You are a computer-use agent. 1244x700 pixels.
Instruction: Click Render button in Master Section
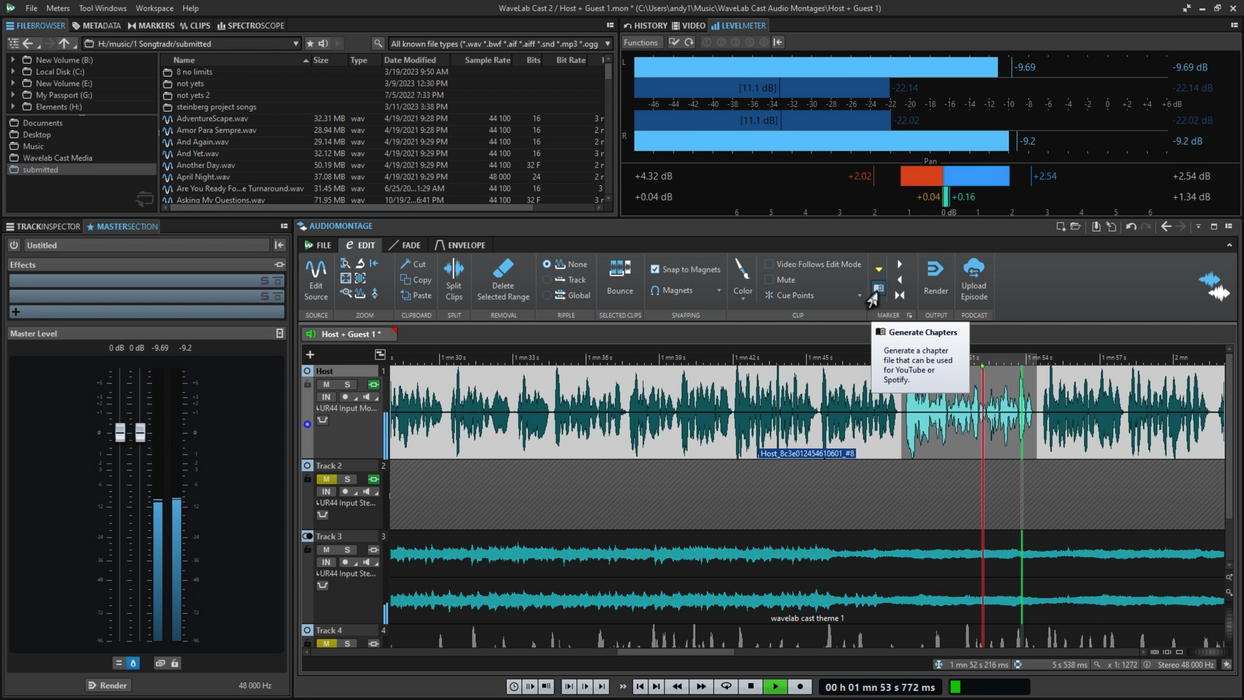[107, 685]
